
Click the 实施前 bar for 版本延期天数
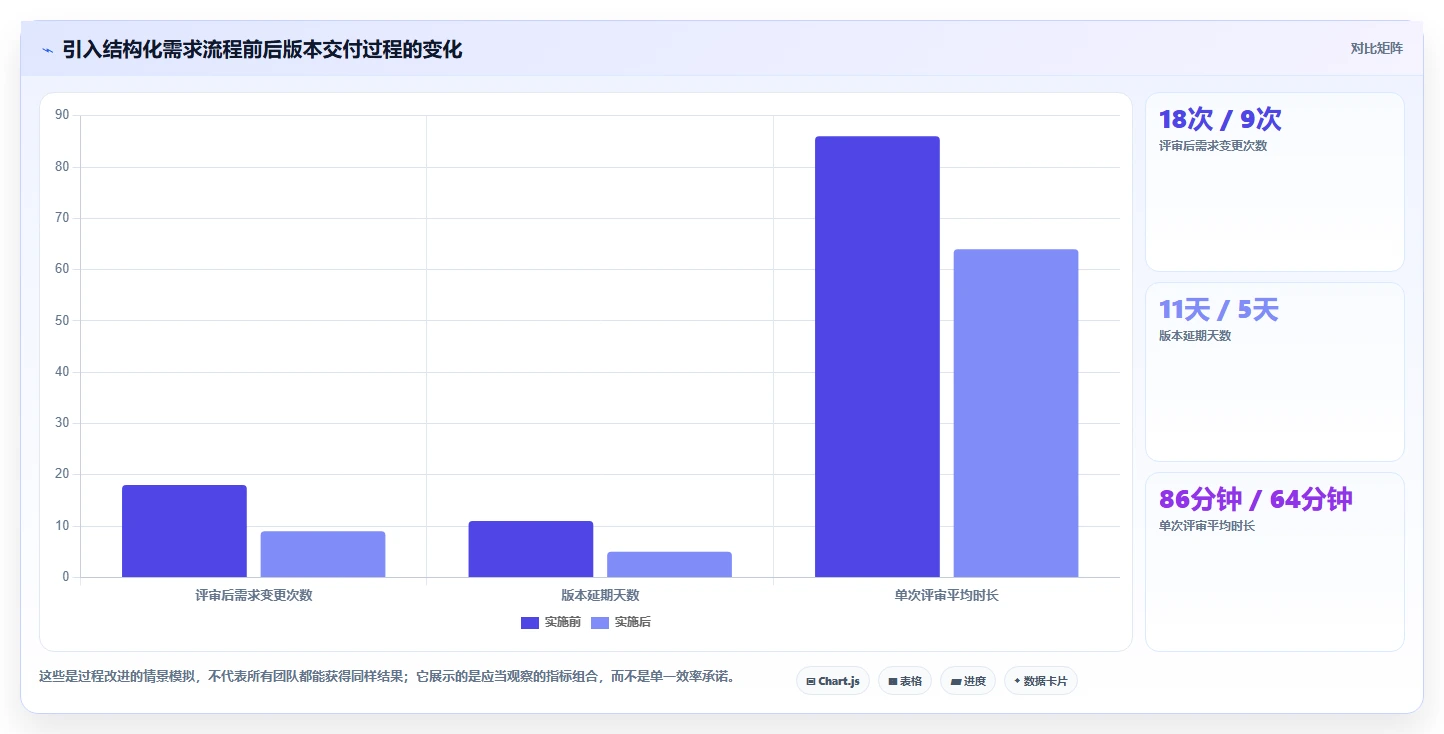point(531,549)
